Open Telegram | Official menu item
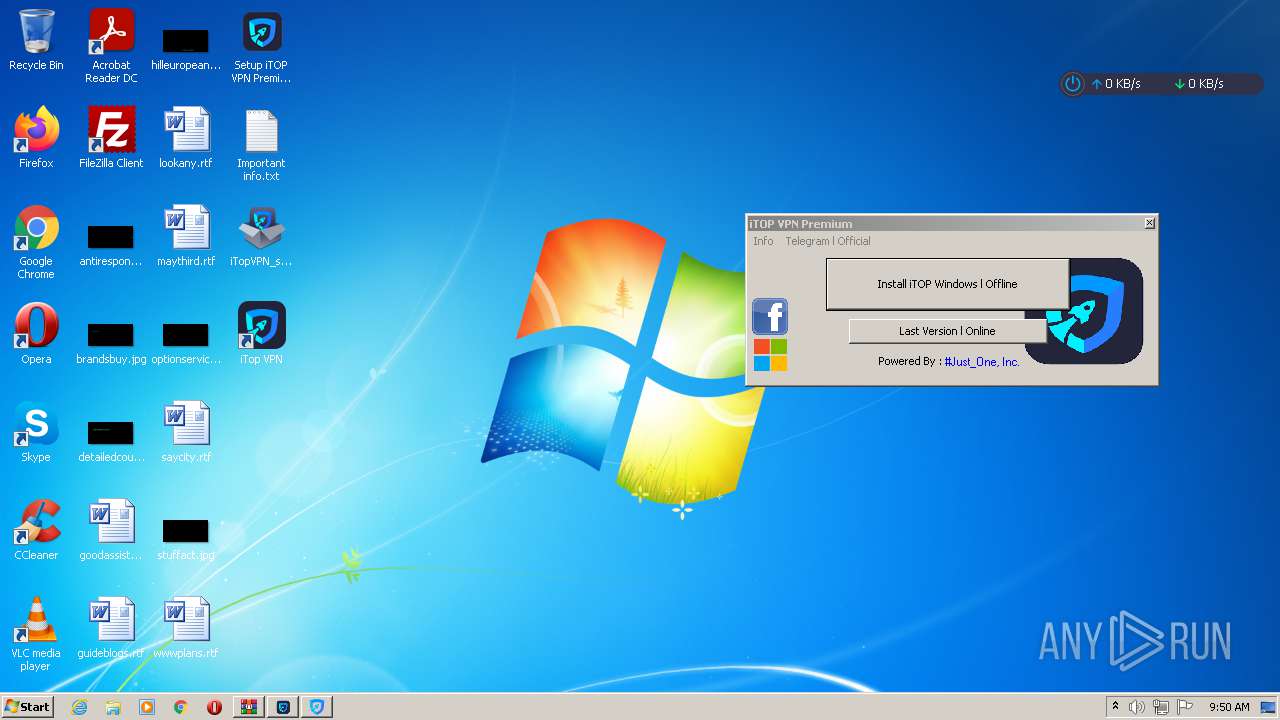1280x720 pixels. (x=827, y=241)
